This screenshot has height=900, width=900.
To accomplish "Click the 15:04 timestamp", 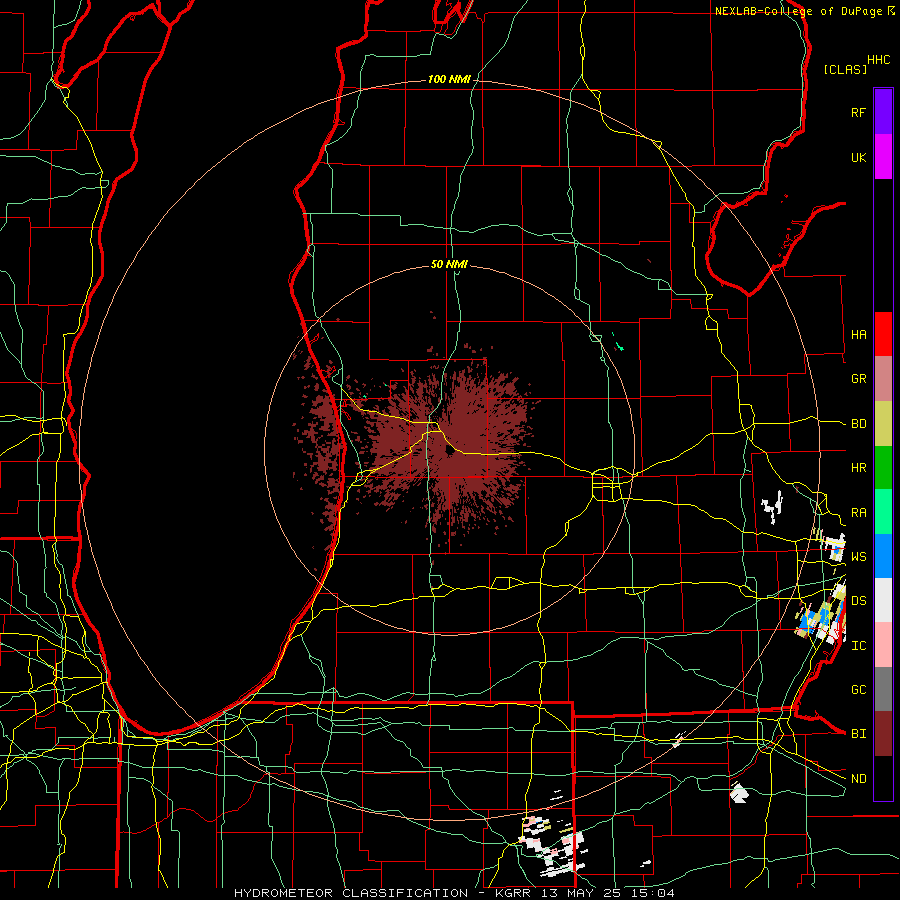I will 654,893.
